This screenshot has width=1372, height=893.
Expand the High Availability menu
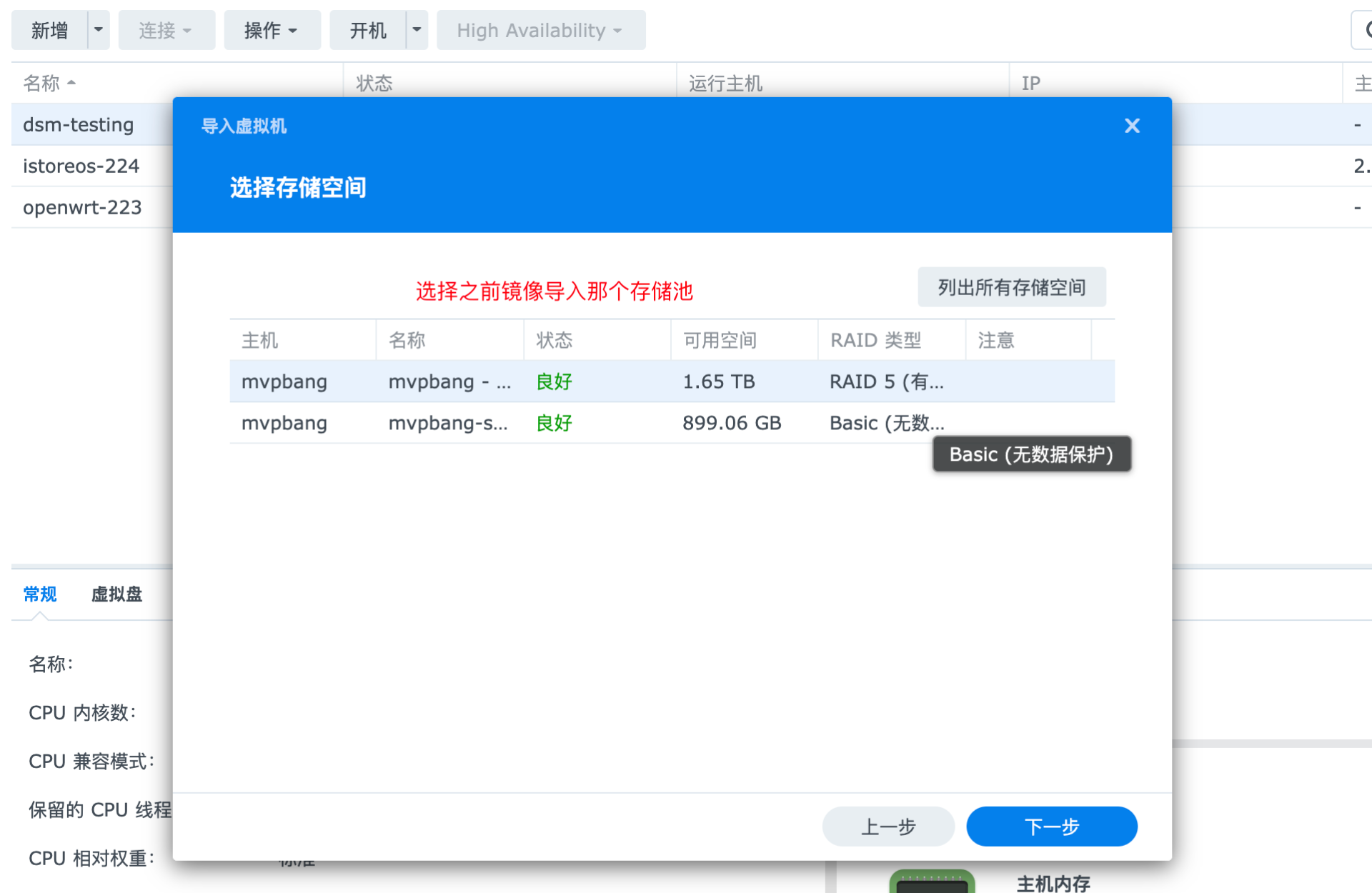pyautogui.click(x=540, y=30)
